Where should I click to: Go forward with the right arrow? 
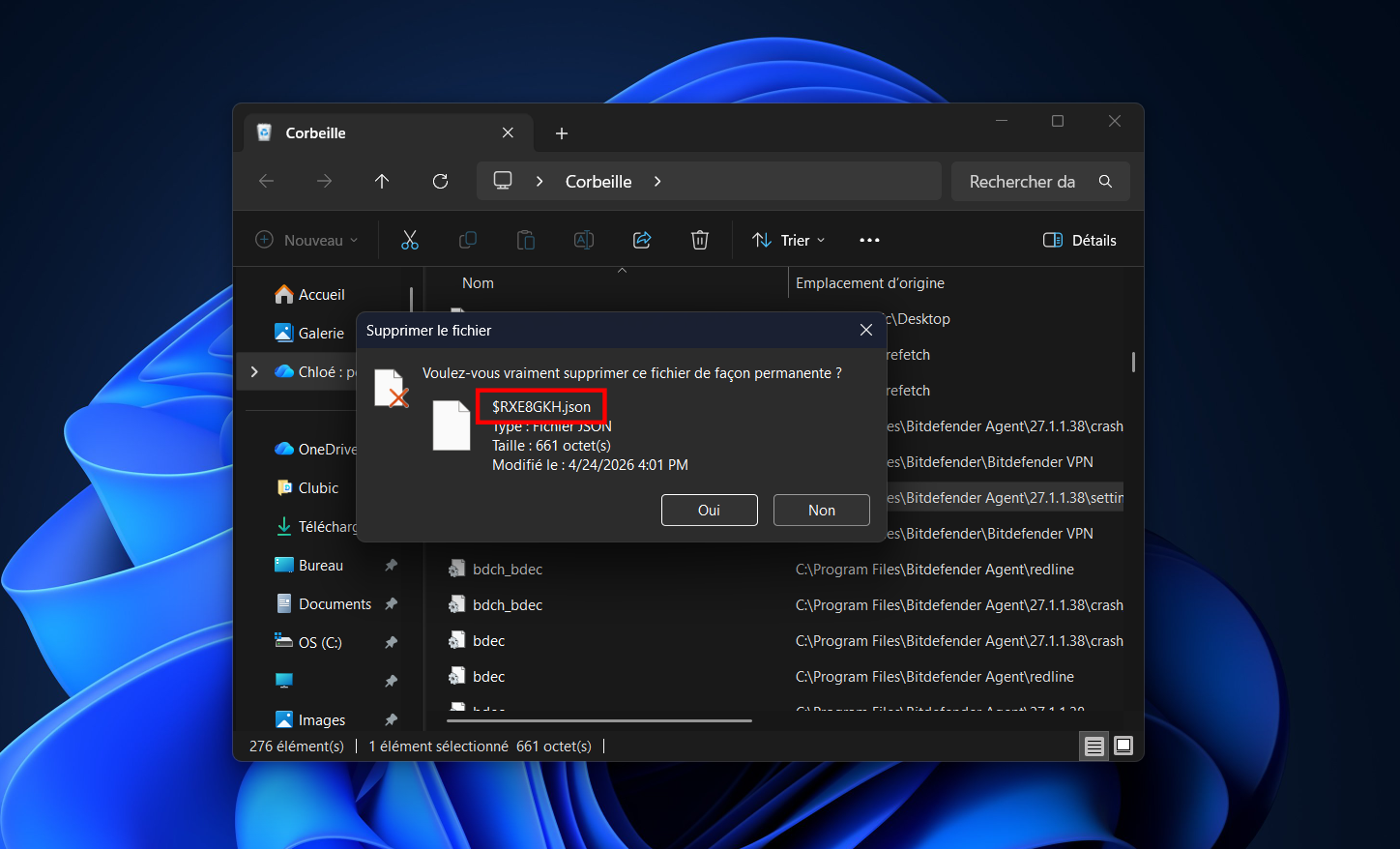tap(324, 181)
